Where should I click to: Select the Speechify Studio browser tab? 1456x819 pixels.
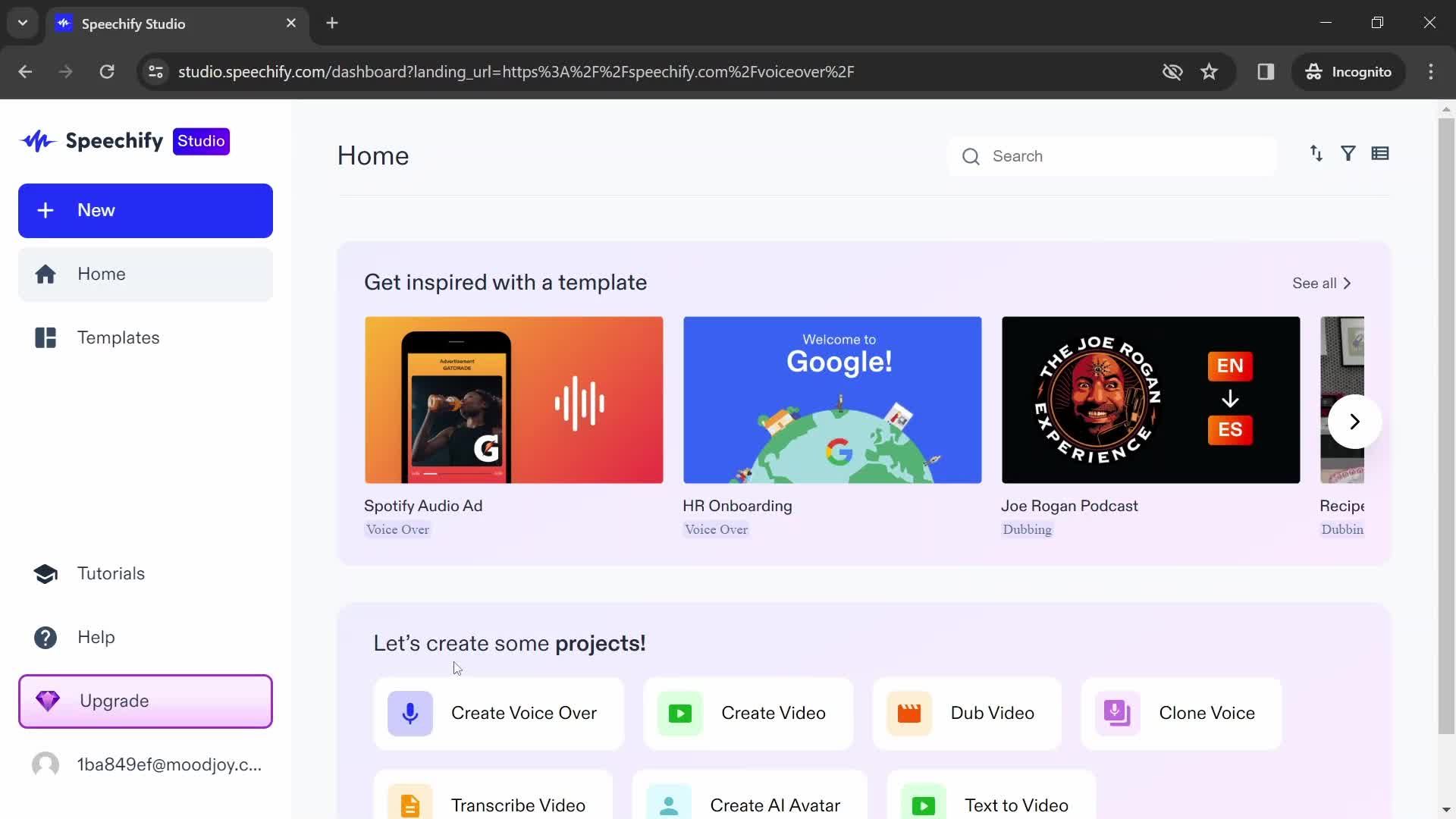pyautogui.click(x=177, y=24)
